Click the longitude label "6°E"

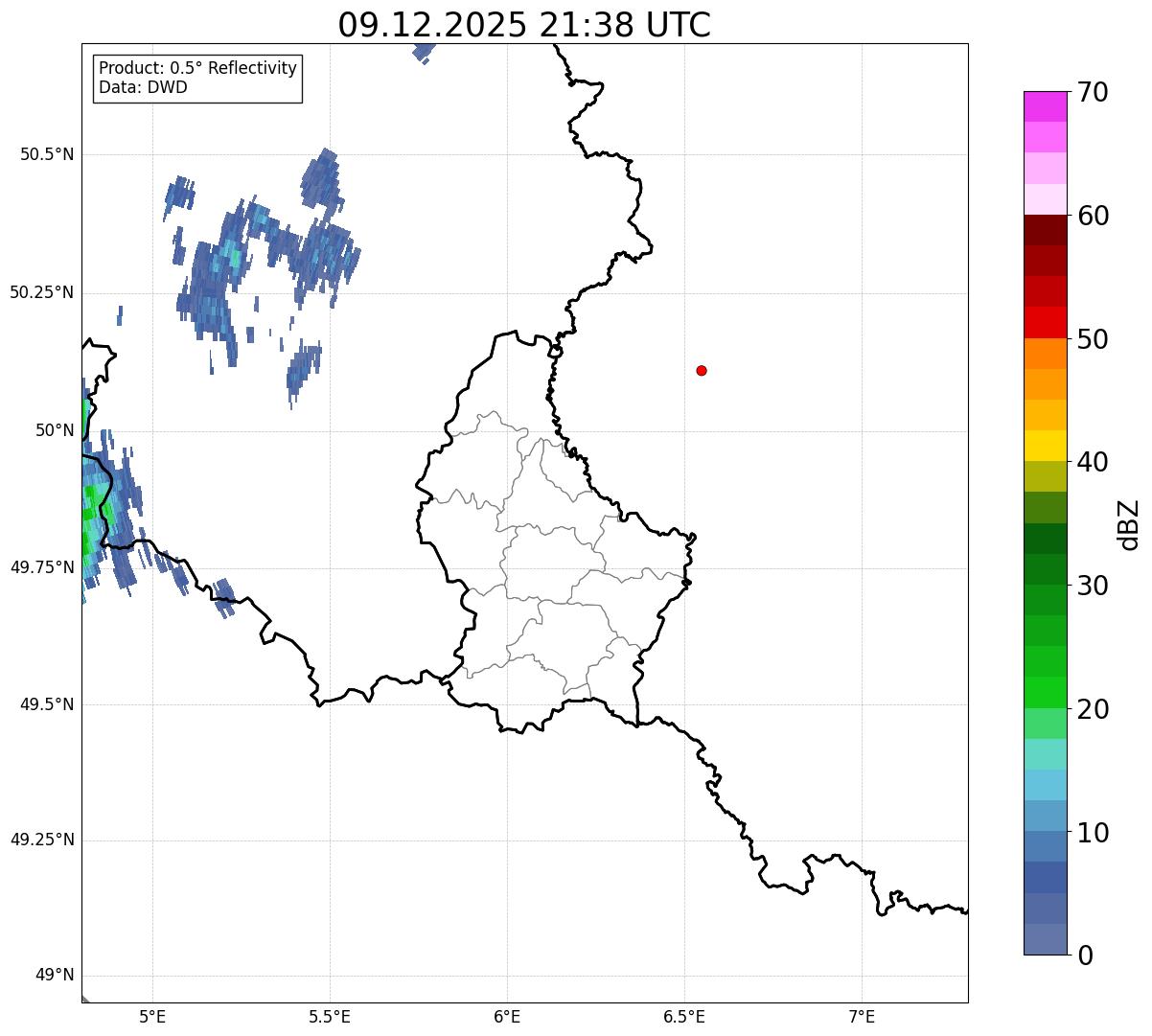click(507, 1016)
